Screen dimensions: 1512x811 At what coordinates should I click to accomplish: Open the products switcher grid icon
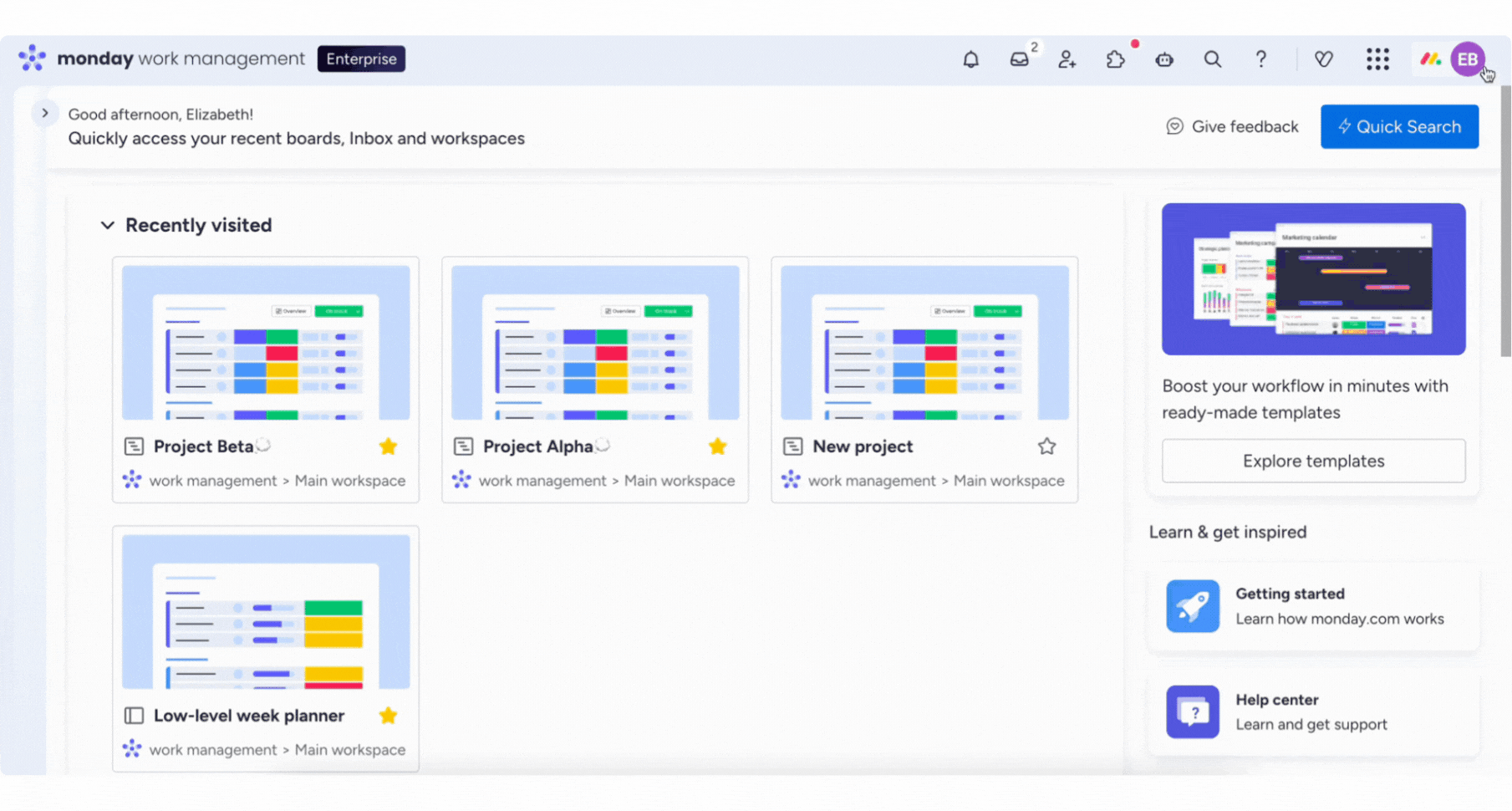(1377, 59)
